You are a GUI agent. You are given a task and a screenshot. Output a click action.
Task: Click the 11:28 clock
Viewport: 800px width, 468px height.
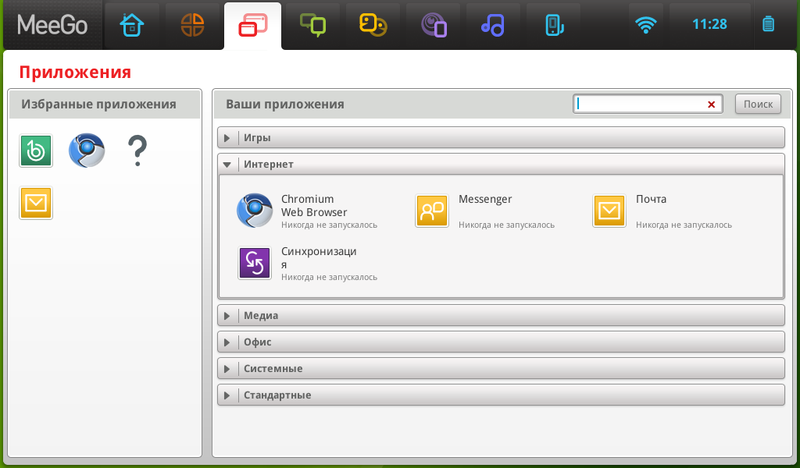coord(709,24)
